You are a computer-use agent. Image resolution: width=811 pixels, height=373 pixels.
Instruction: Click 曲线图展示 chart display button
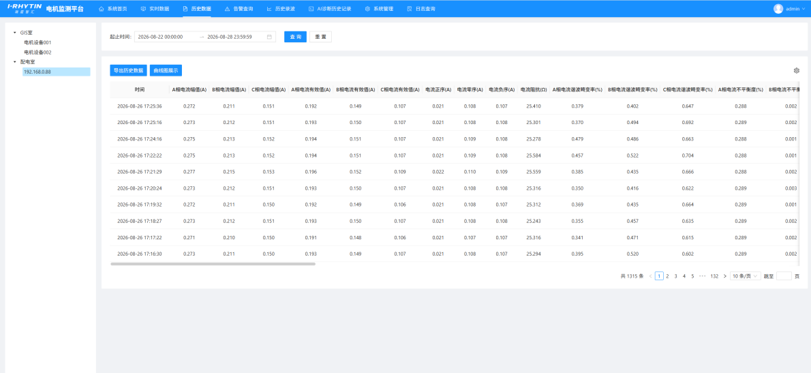point(166,70)
